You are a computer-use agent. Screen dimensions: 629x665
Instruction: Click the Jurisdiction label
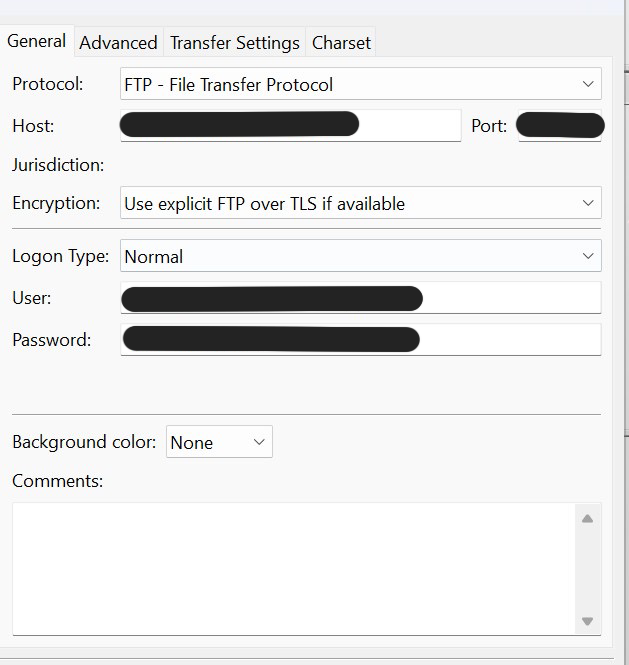pos(58,165)
